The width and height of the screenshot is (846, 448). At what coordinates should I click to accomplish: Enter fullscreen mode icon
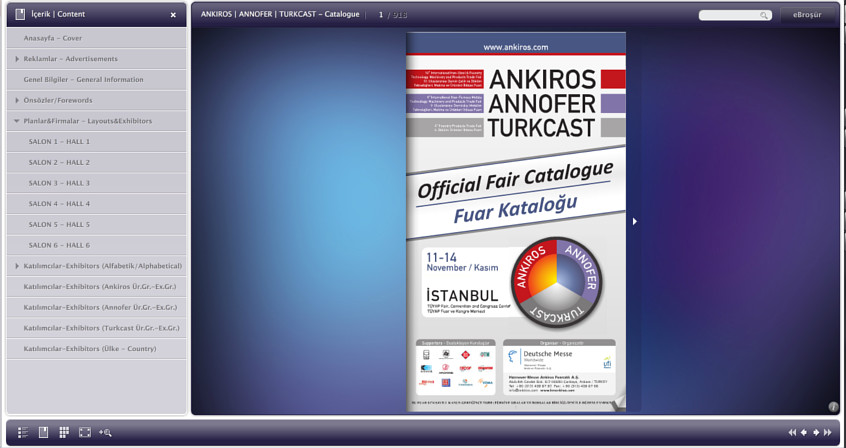pyautogui.click(x=85, y=432)
